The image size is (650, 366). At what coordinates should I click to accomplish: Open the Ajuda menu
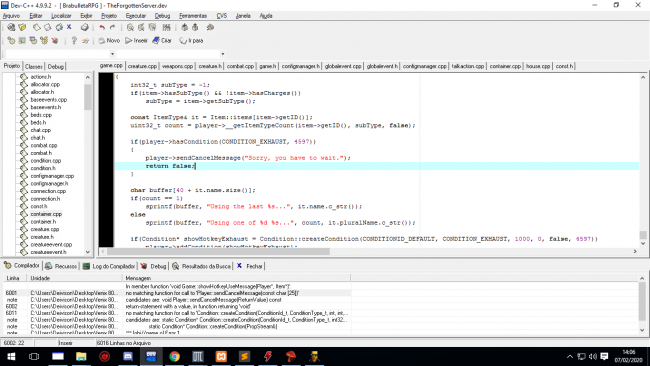[266, 16]
